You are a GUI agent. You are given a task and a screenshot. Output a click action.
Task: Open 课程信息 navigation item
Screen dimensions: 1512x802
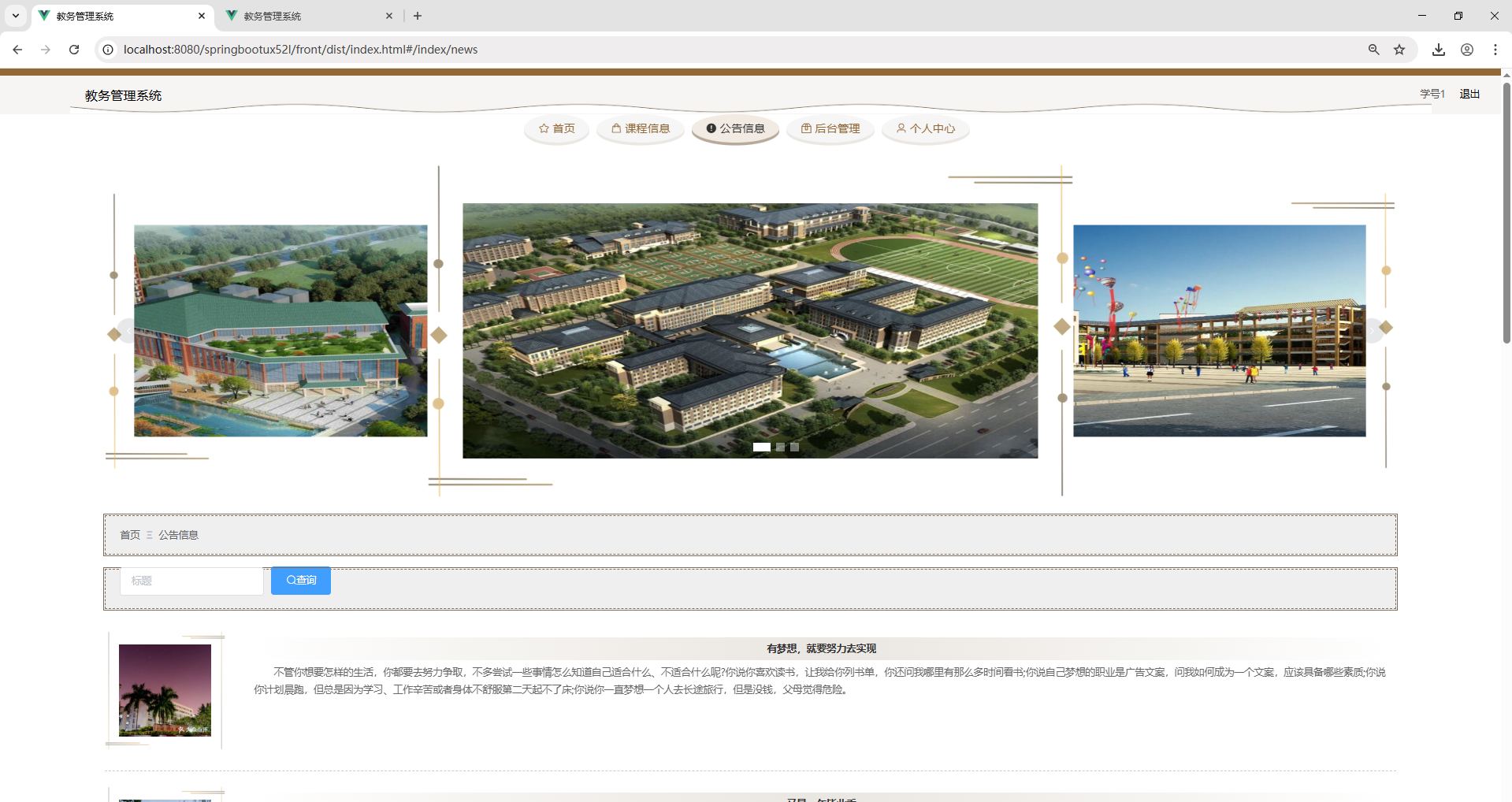click(x=641, y=128)
